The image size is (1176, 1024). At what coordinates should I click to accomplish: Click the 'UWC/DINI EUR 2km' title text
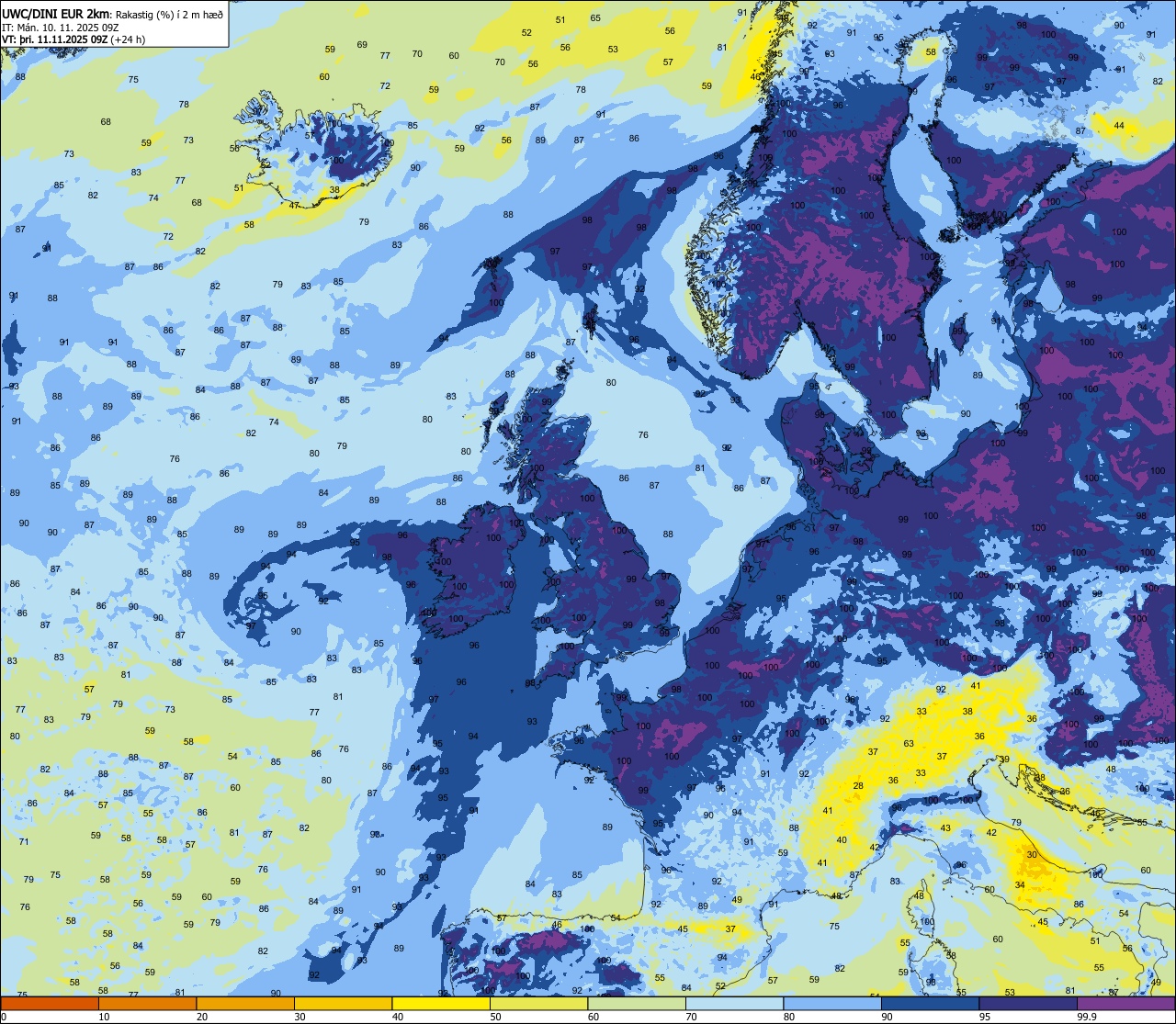pos(56,13)
